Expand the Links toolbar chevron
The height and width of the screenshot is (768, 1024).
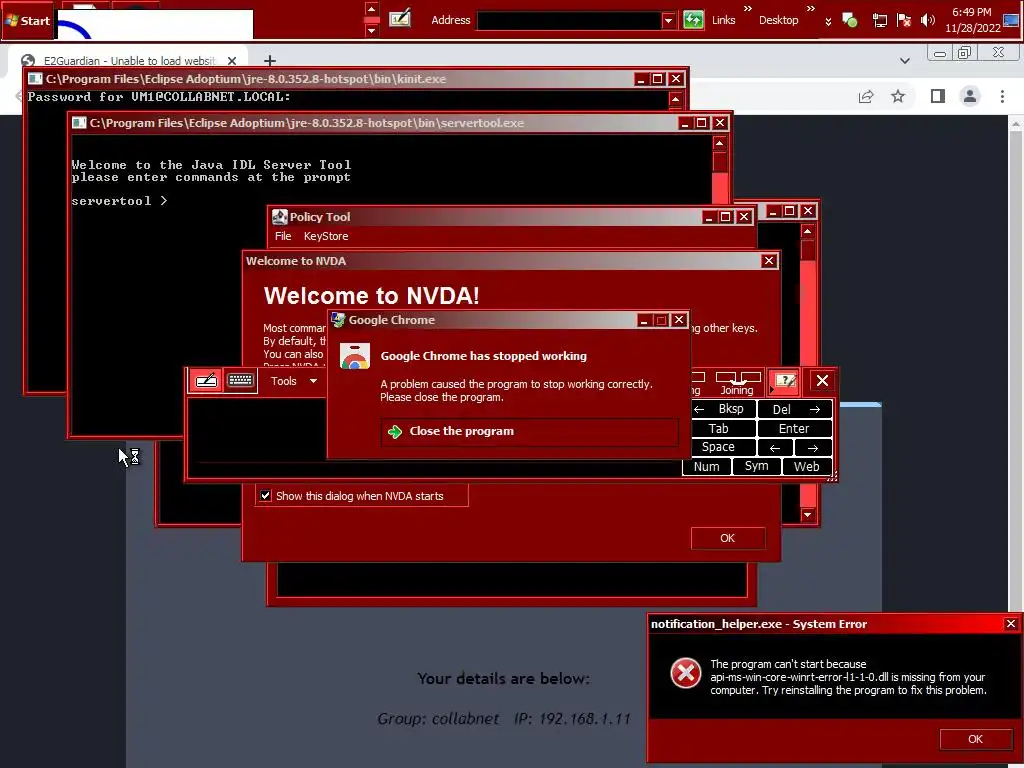[x=748, y=8]
